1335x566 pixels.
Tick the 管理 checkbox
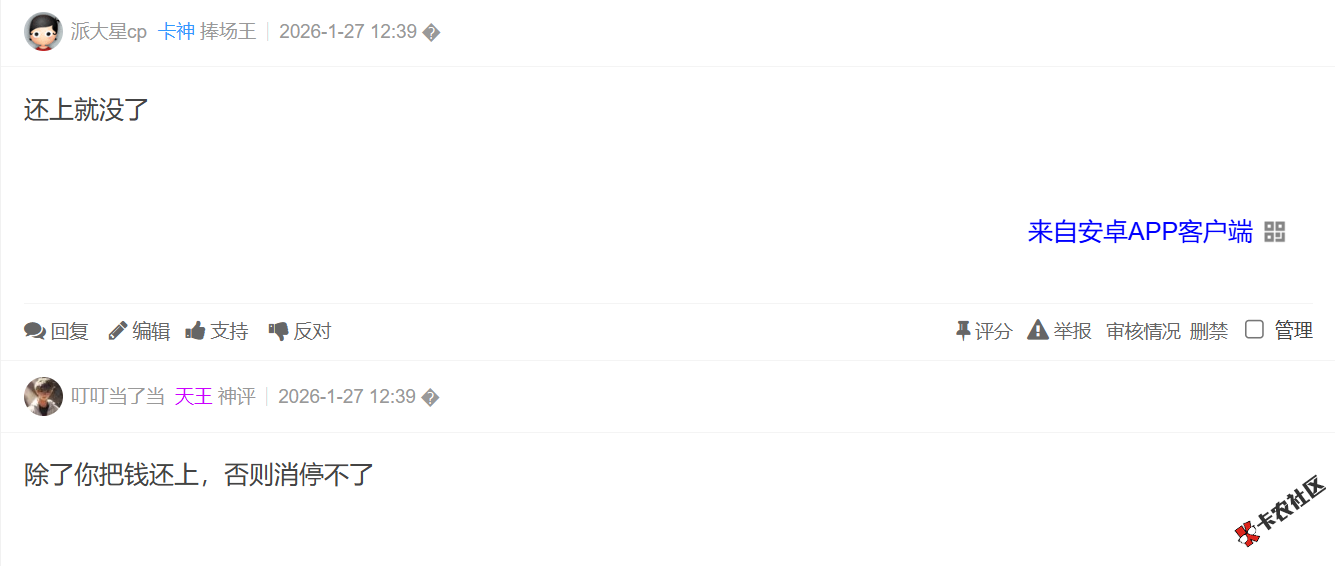pyautogui.click(x=1254, y=329)
